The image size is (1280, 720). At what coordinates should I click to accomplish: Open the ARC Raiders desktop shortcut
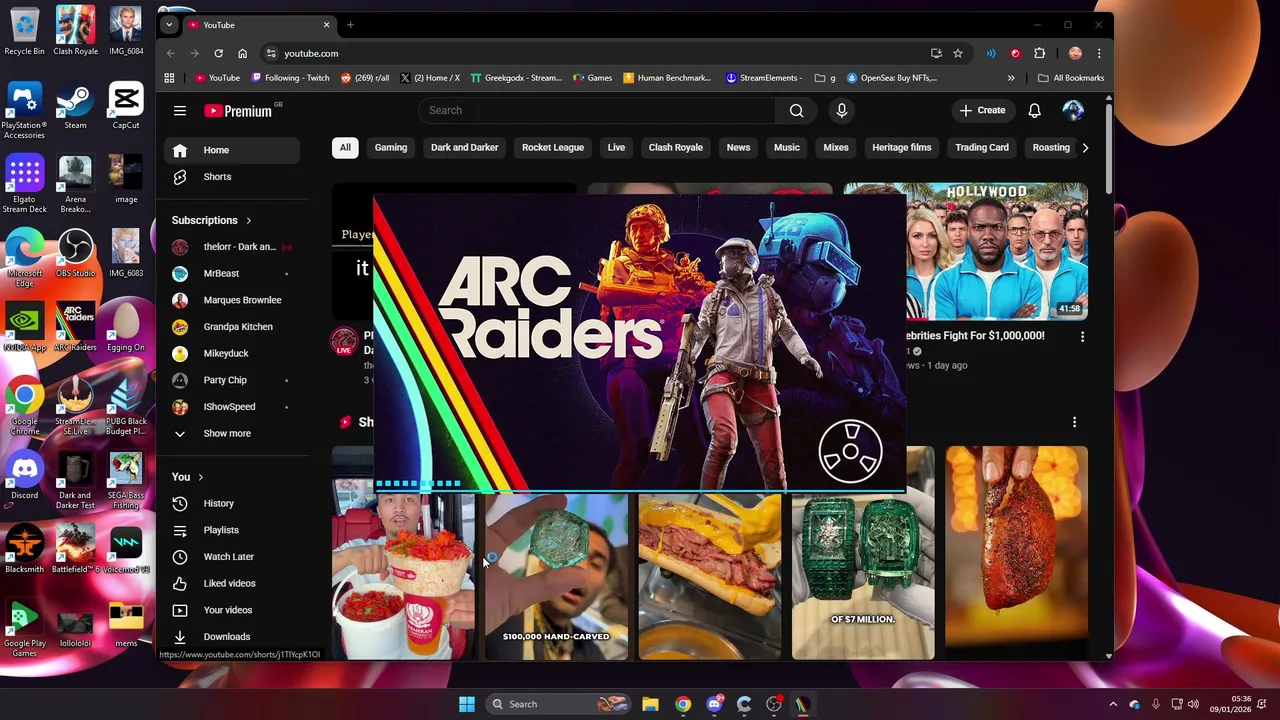[75, 328]
